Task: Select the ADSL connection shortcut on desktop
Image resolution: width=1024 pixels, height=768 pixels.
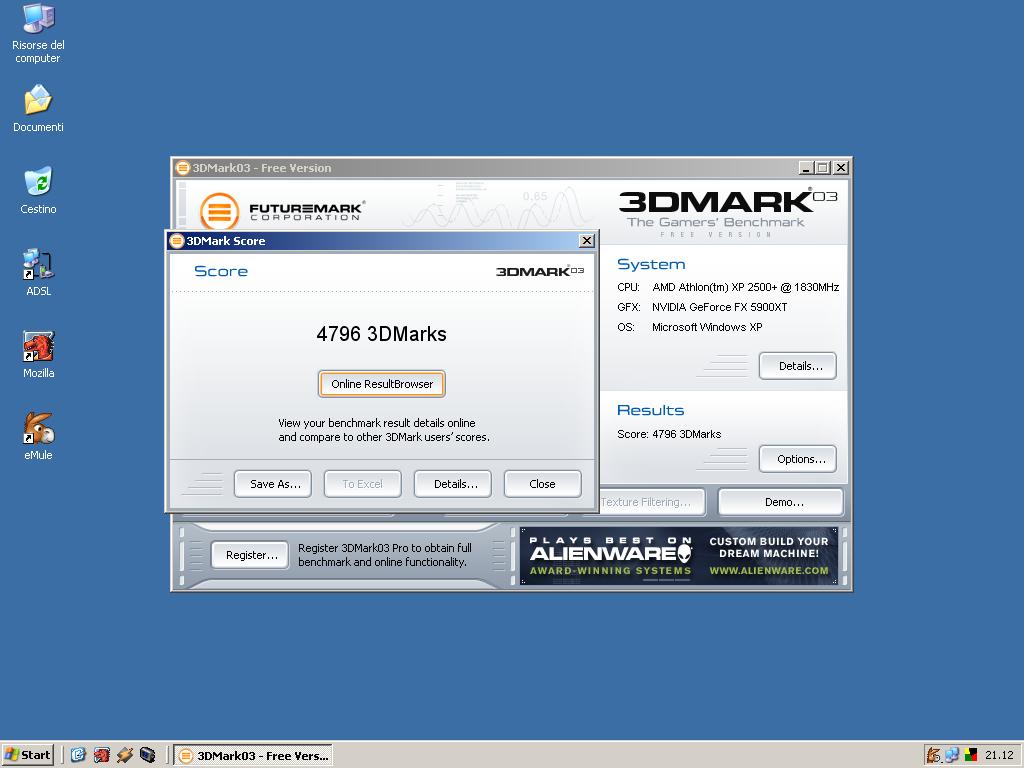Action: [x=38, y=272]
